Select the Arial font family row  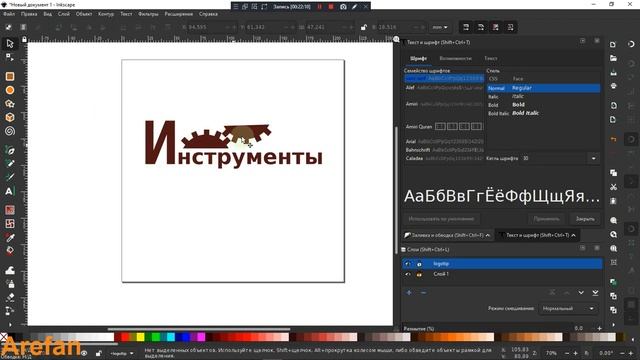[x=444, y=142]
